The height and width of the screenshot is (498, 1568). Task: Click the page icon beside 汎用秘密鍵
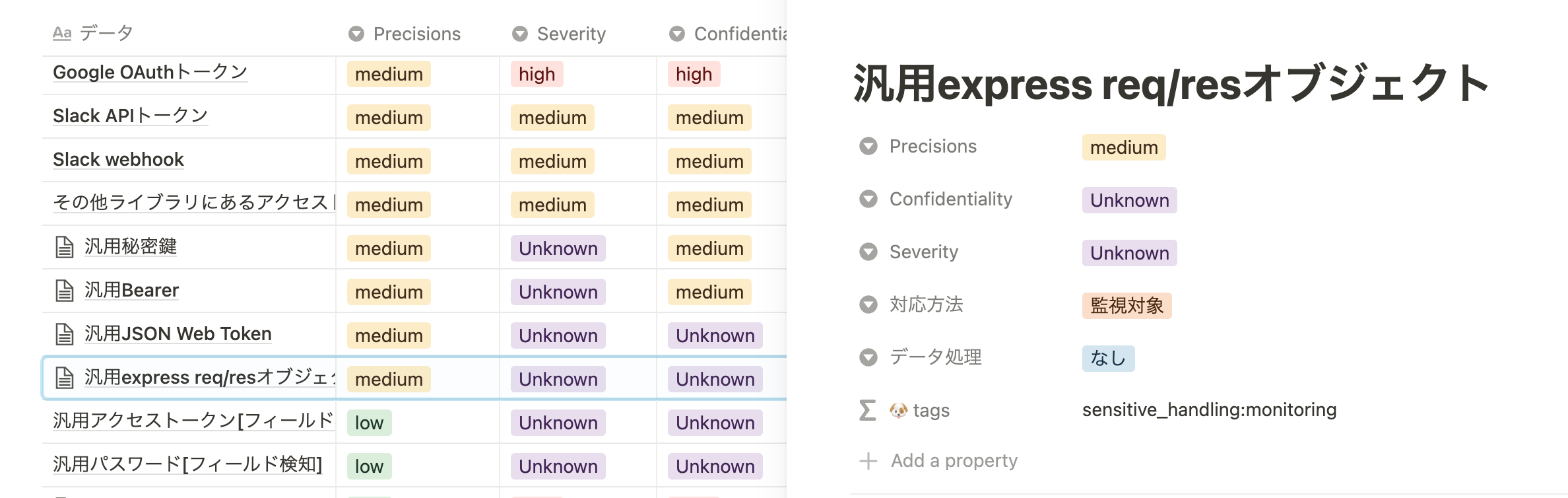[64, 247]
